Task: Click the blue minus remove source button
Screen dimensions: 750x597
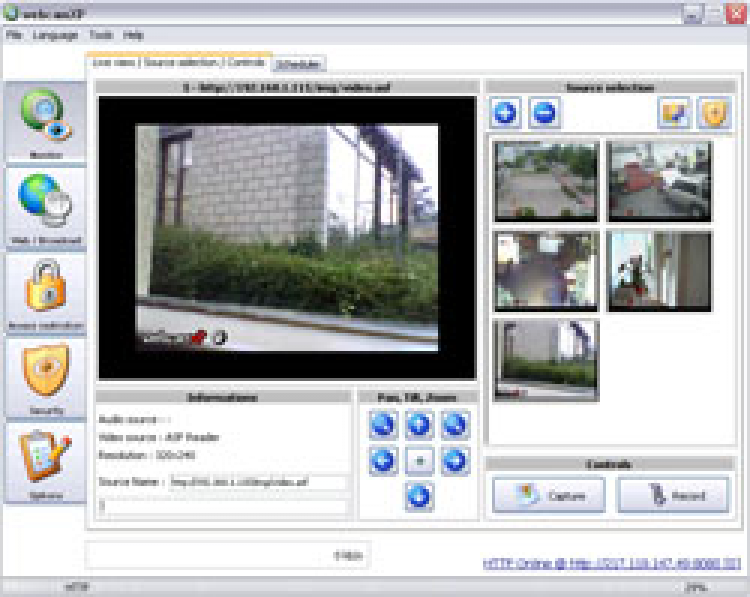Action: point(544,113)
